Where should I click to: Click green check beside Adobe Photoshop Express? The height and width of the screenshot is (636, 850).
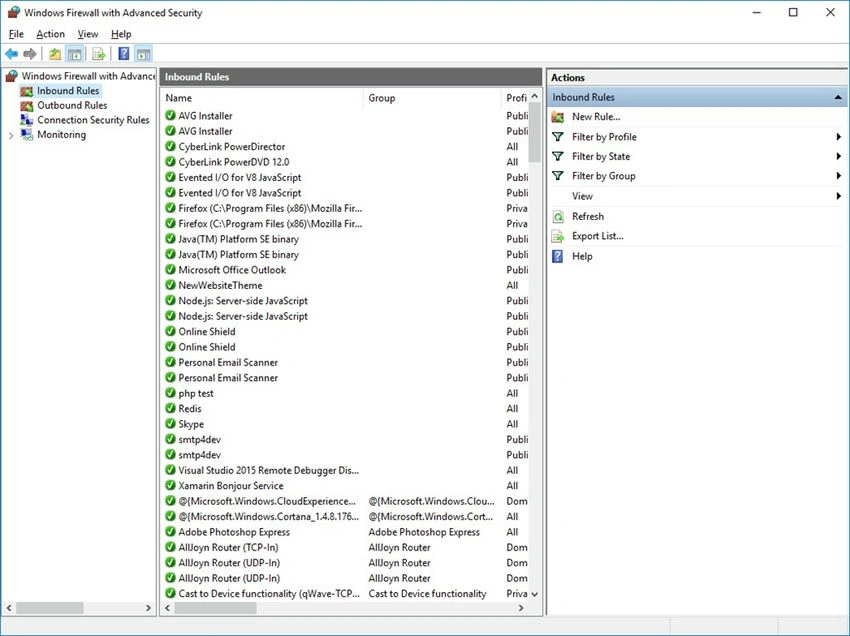click(170, 531)
